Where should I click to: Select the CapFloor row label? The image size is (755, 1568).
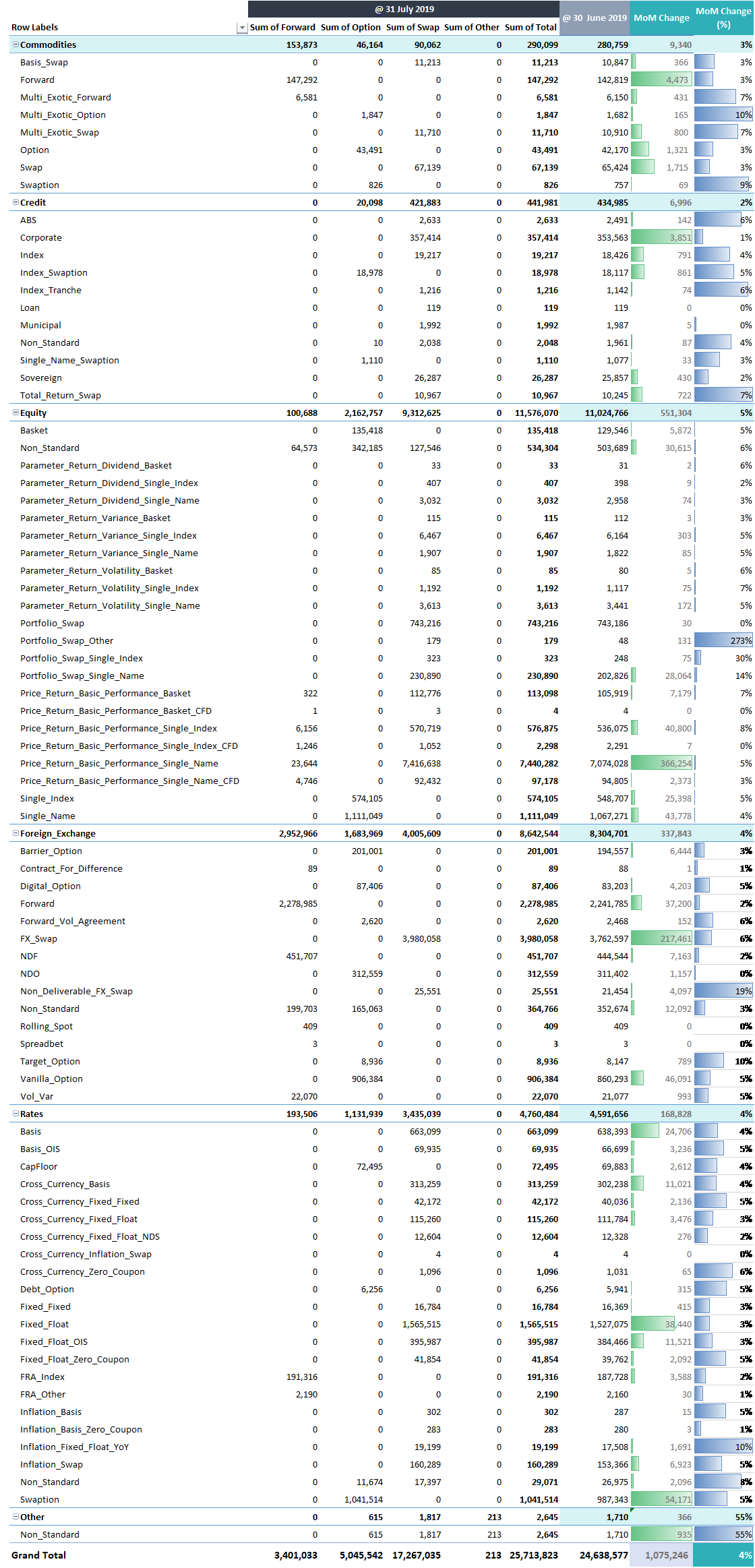pos(38,1166)
